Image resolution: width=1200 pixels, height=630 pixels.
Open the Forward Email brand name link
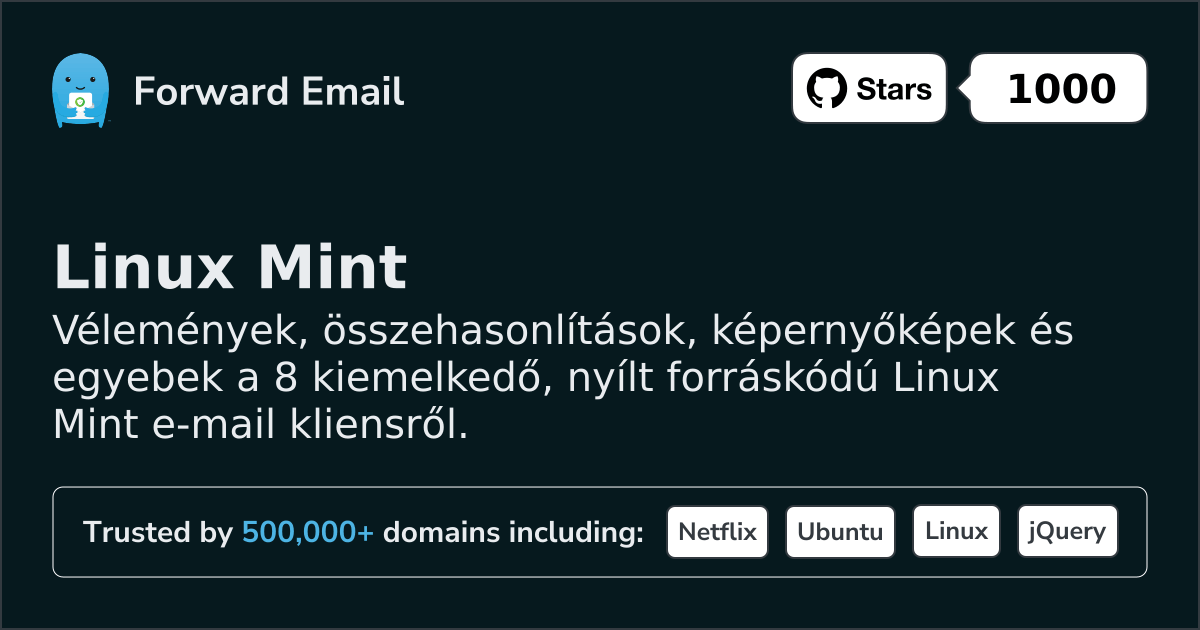point(268,92)
